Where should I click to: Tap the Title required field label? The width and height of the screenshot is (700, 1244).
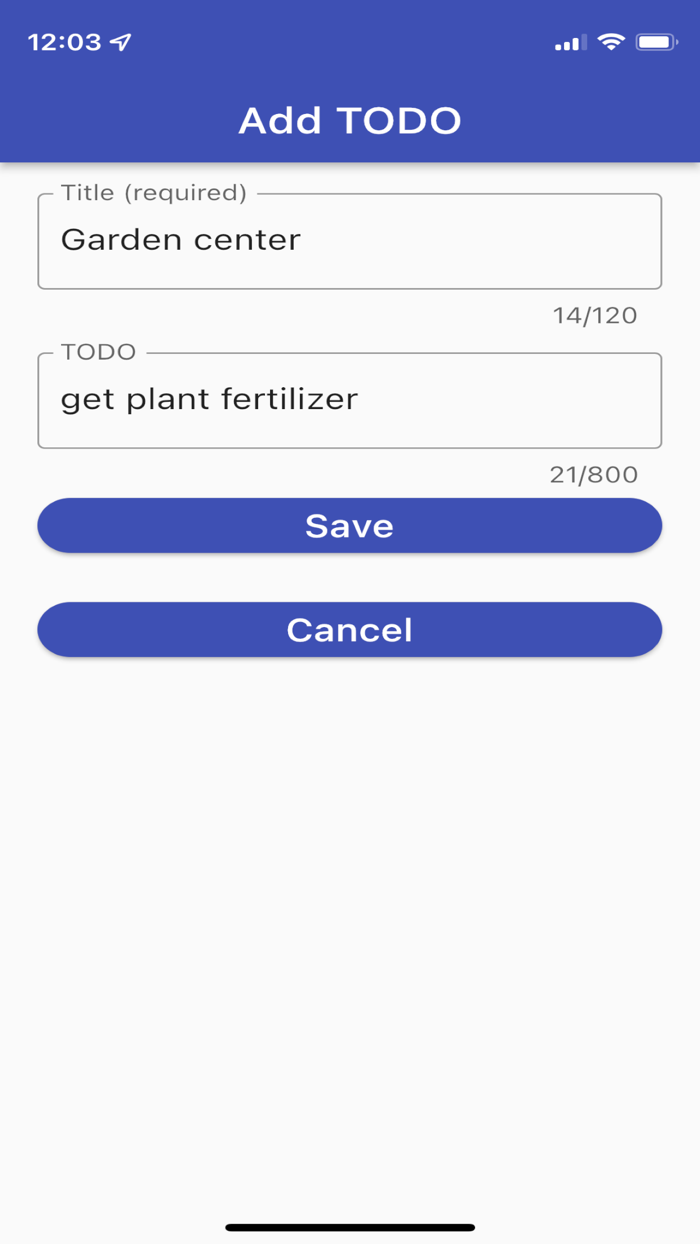click(x=153, y=193)
